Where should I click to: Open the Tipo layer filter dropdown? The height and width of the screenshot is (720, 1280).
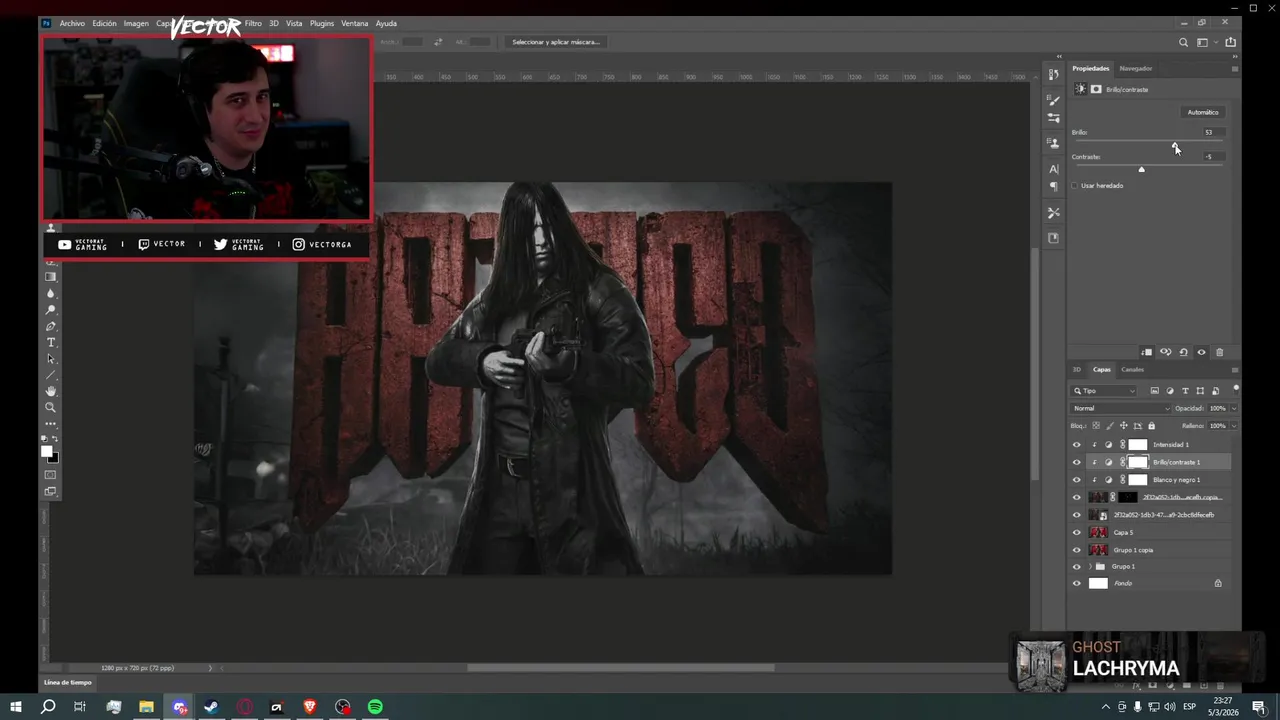[x=1104, y=391]
